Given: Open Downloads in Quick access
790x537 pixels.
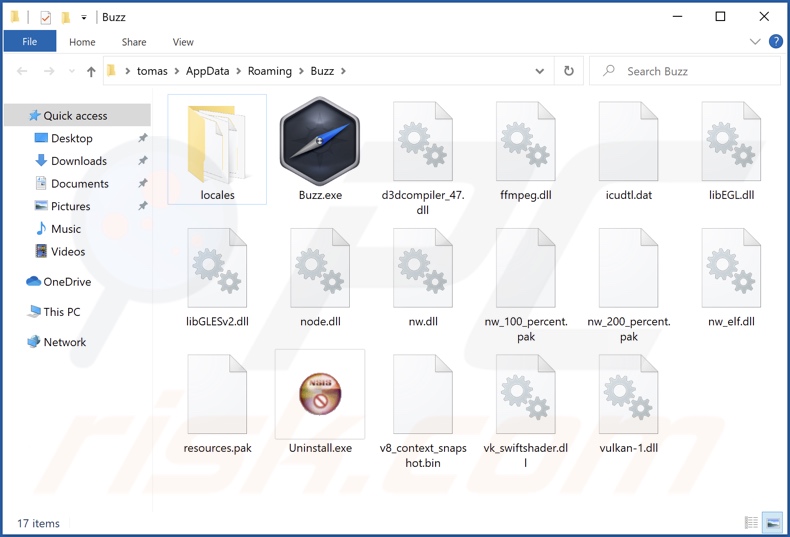Looking at the screenshot, I should click(x=79, y=161).
